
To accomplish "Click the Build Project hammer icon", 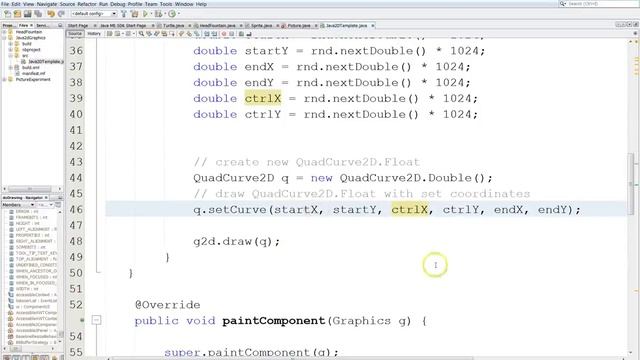I will (124, 14).
